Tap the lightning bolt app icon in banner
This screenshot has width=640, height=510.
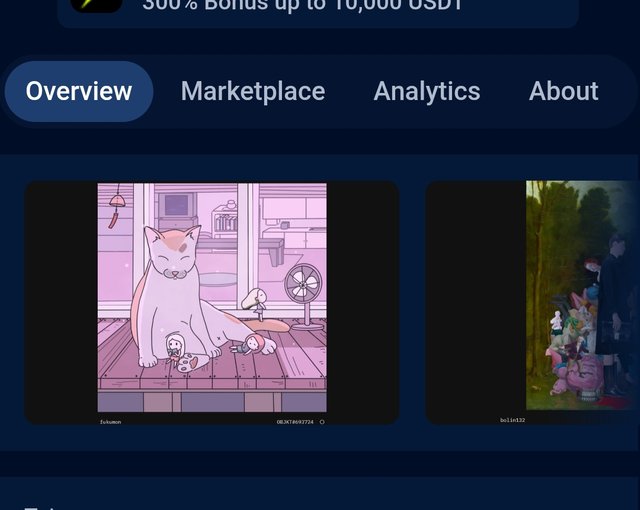(97, 5)
